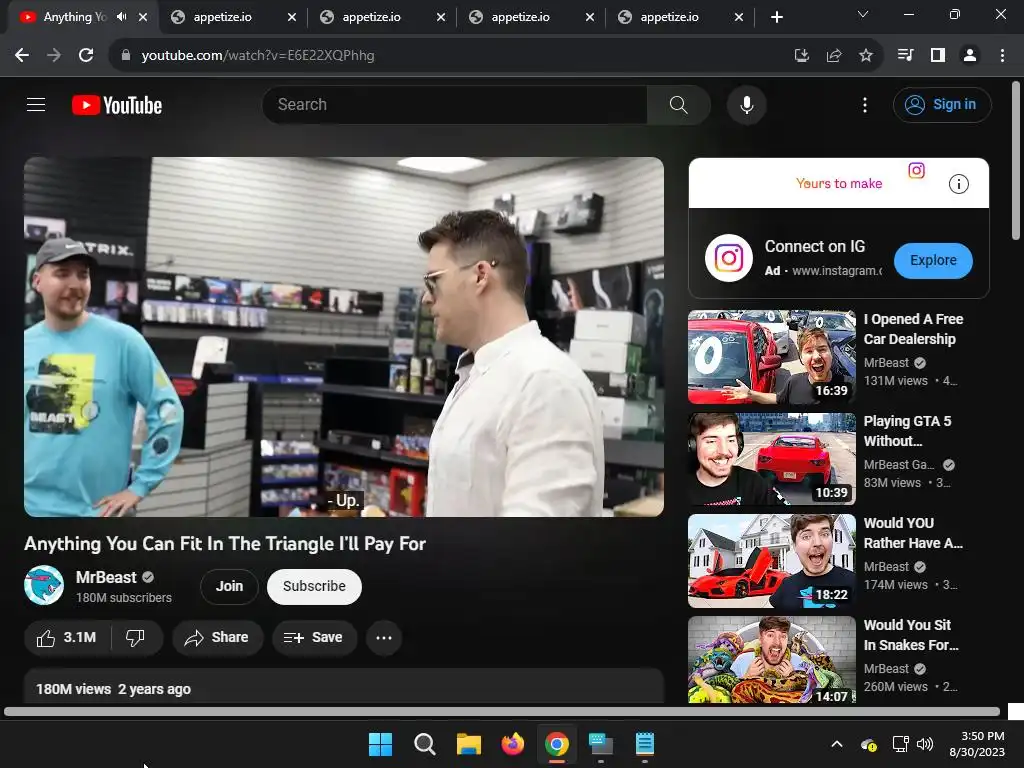Switch to the fourth appetize.io tab
This screenshot has width=1024, height=768.
coord(680,17)
